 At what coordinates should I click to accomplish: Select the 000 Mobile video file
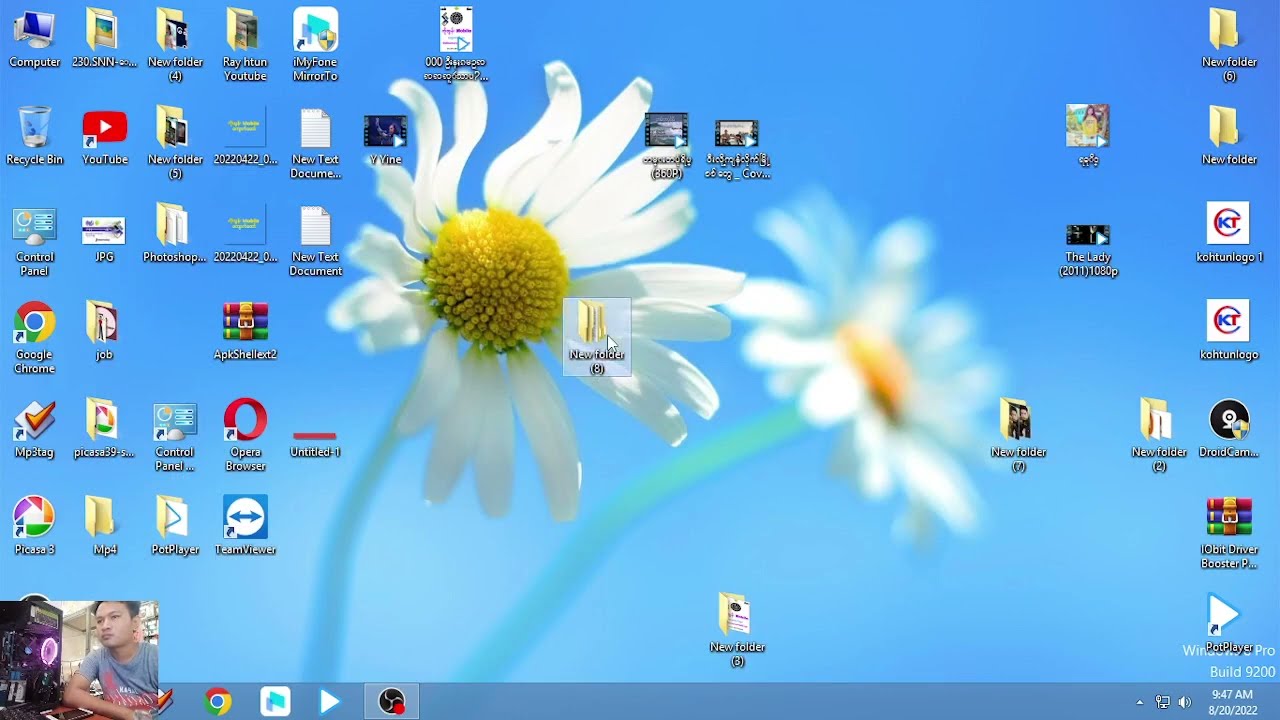(x=456, y=44)
